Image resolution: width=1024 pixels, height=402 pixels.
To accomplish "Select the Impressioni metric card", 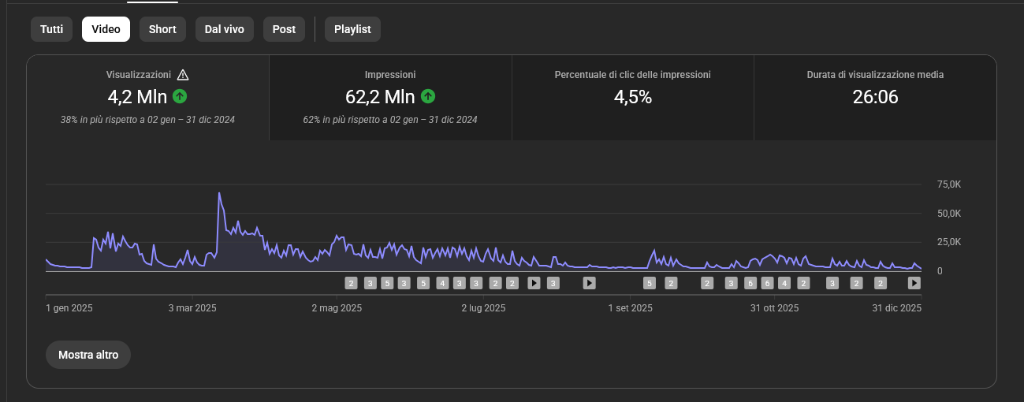I will click(390, 97).
